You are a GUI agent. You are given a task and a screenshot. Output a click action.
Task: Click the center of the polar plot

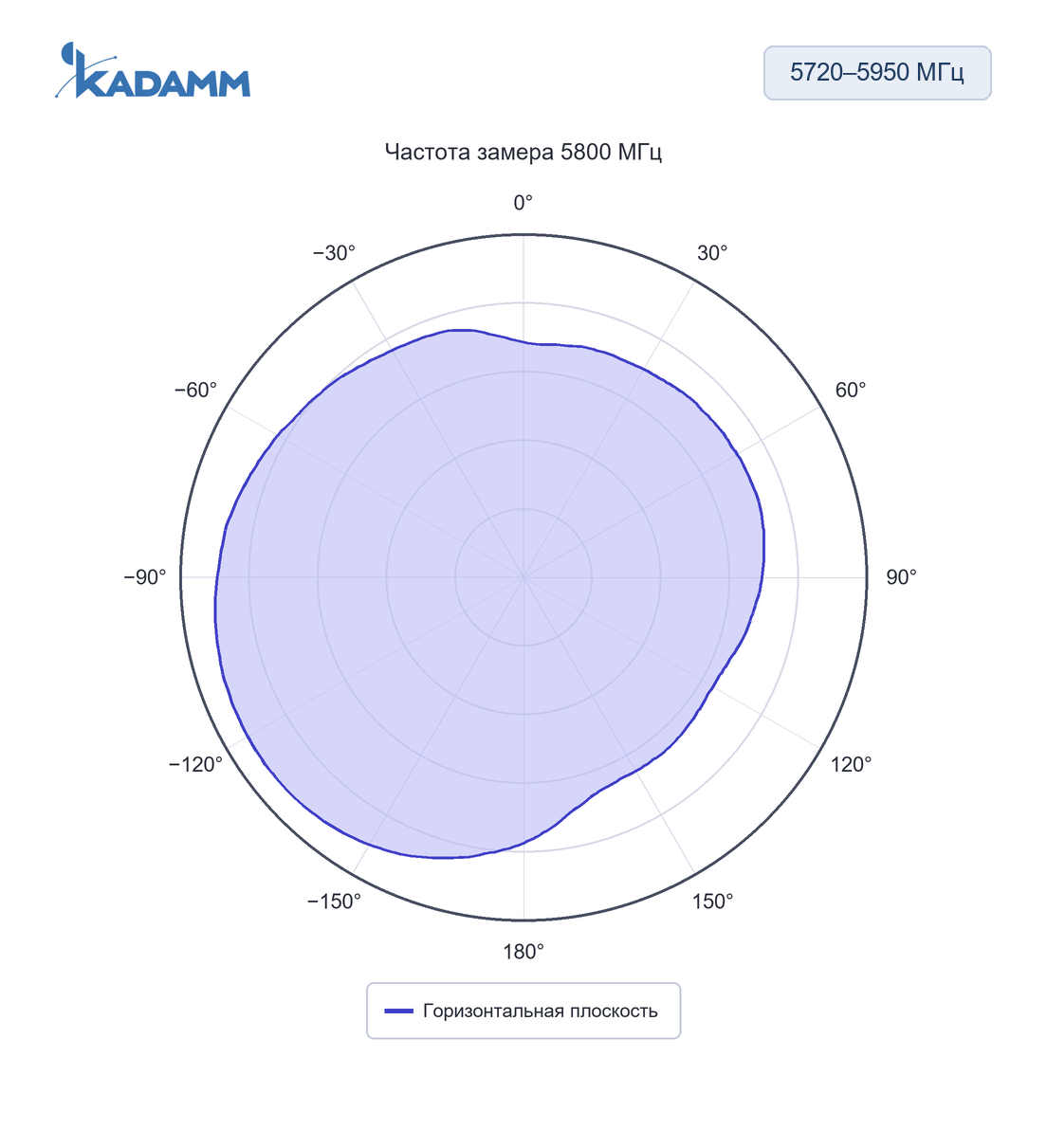pos(523,577)
